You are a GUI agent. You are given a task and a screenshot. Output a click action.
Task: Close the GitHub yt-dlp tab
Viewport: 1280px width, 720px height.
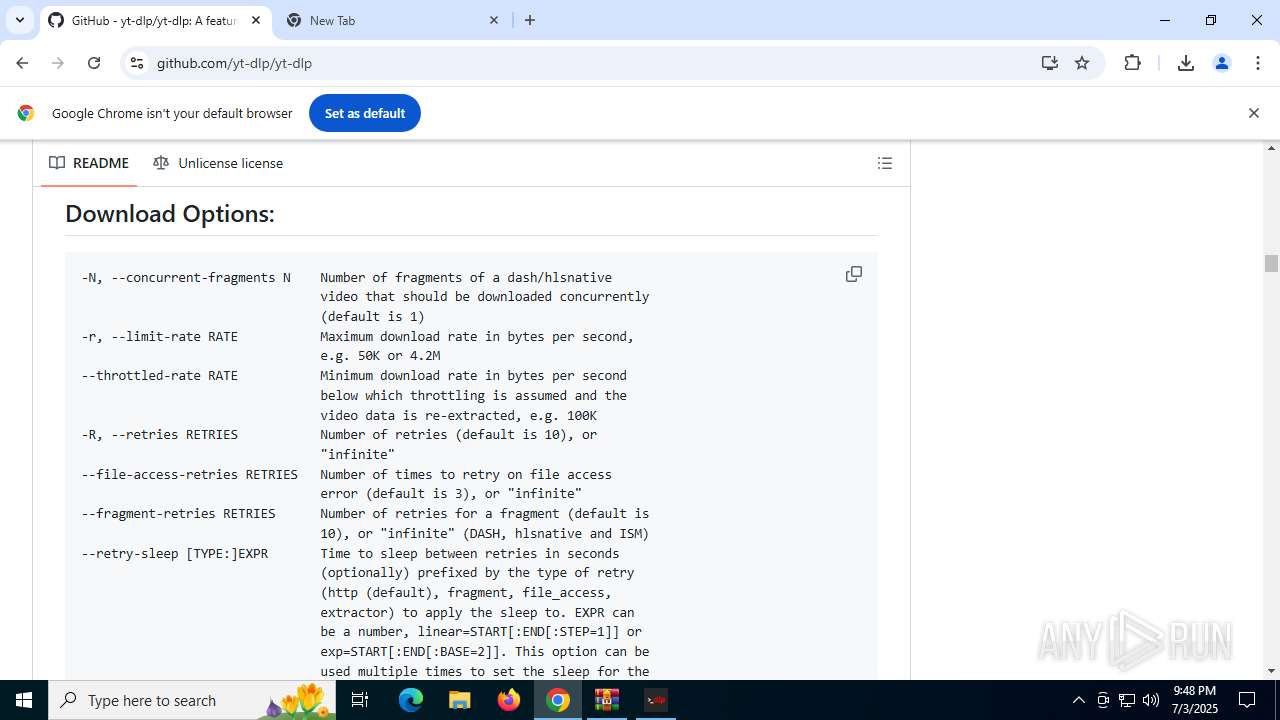pyautogui.click(x=256, y=20)
